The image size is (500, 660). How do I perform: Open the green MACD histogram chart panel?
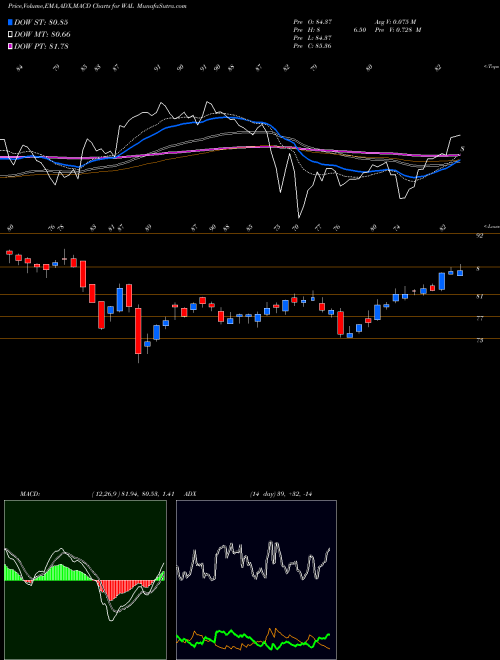85,580
